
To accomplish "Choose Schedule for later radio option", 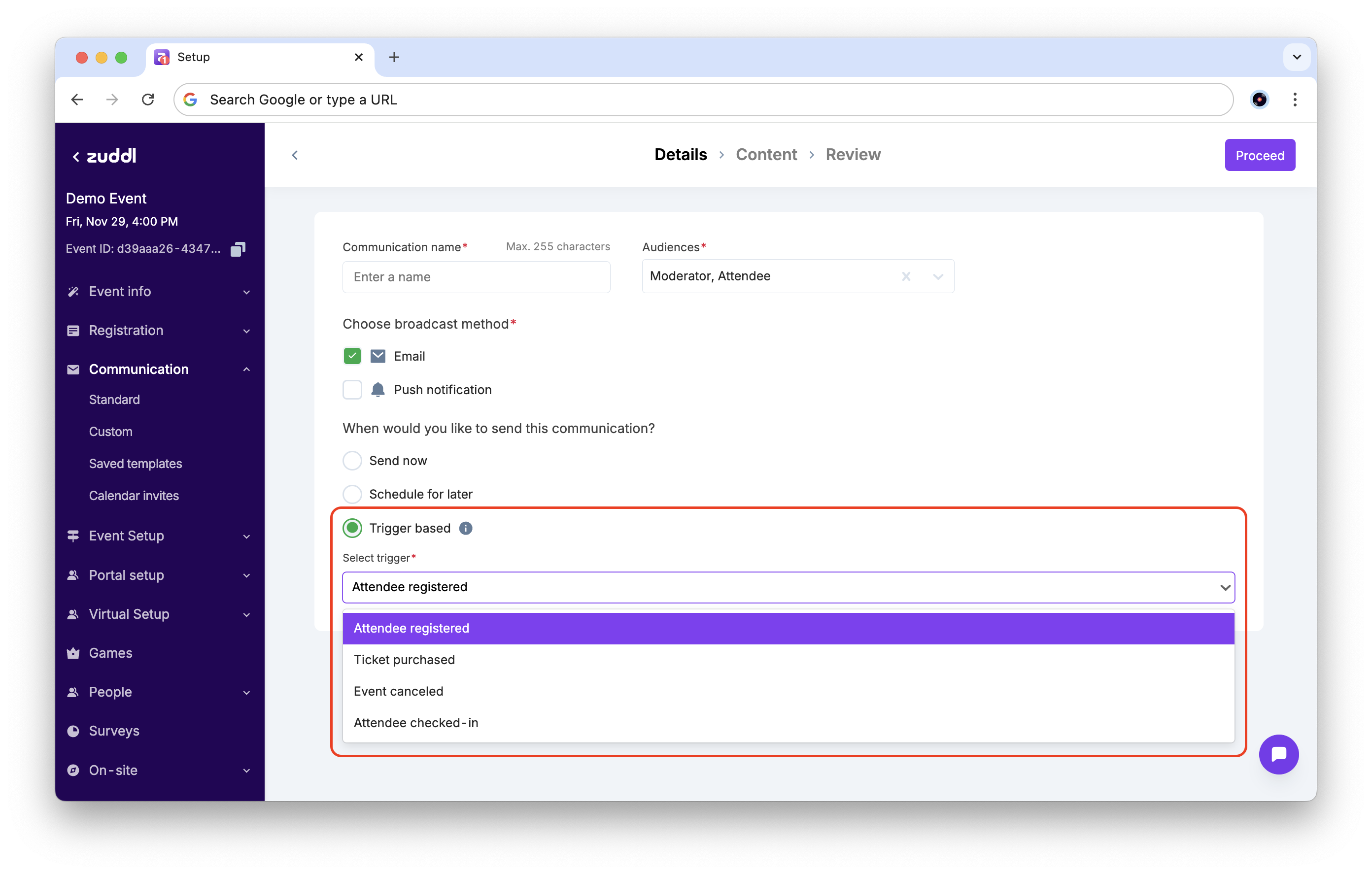I will pyautogui.click(x=352, y=494).
